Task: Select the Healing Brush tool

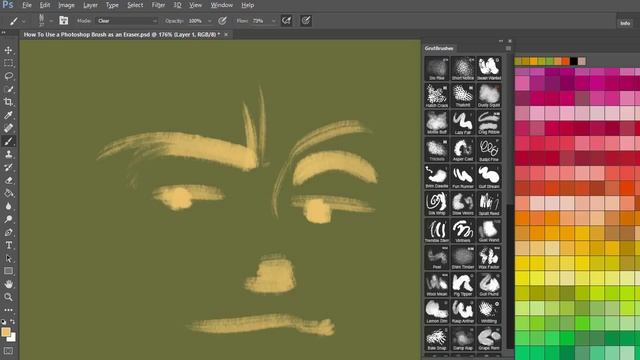Action: click(8, 128)
